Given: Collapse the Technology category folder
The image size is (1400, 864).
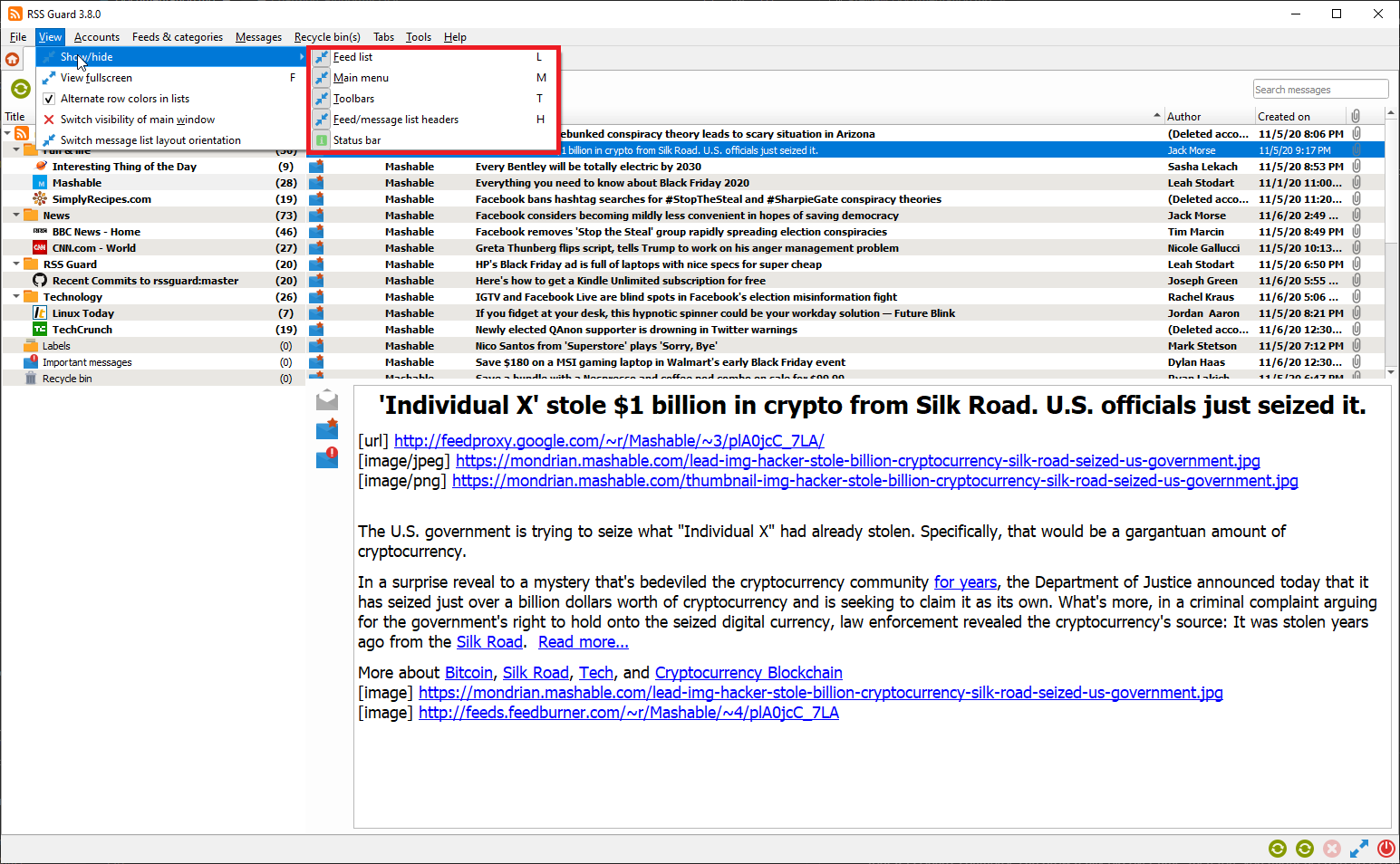Looking at the screenshot, I should pos(16,297).
